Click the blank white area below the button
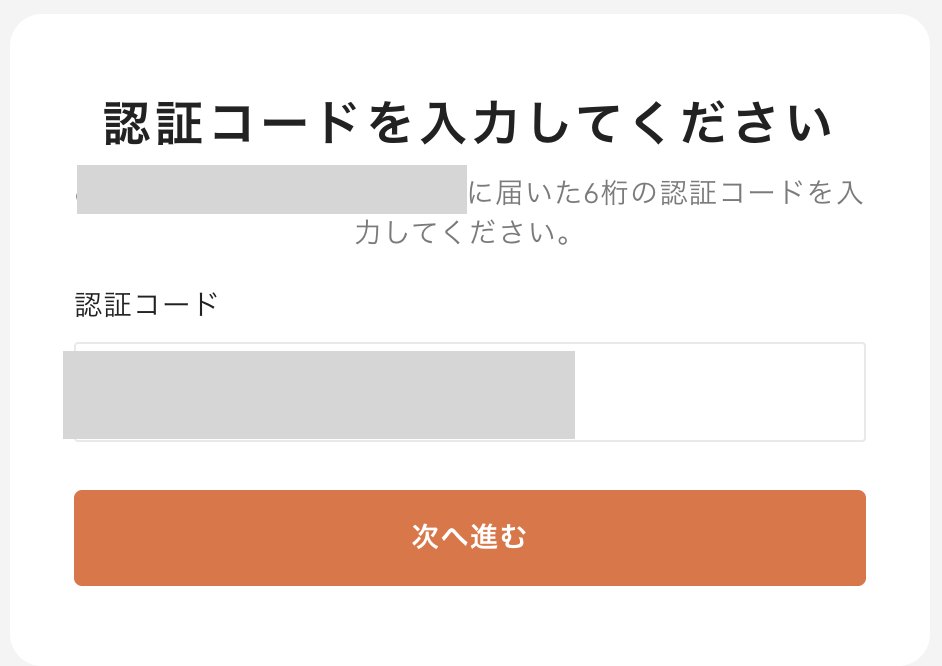Screen dimensions: 942x666 point(469,625)
